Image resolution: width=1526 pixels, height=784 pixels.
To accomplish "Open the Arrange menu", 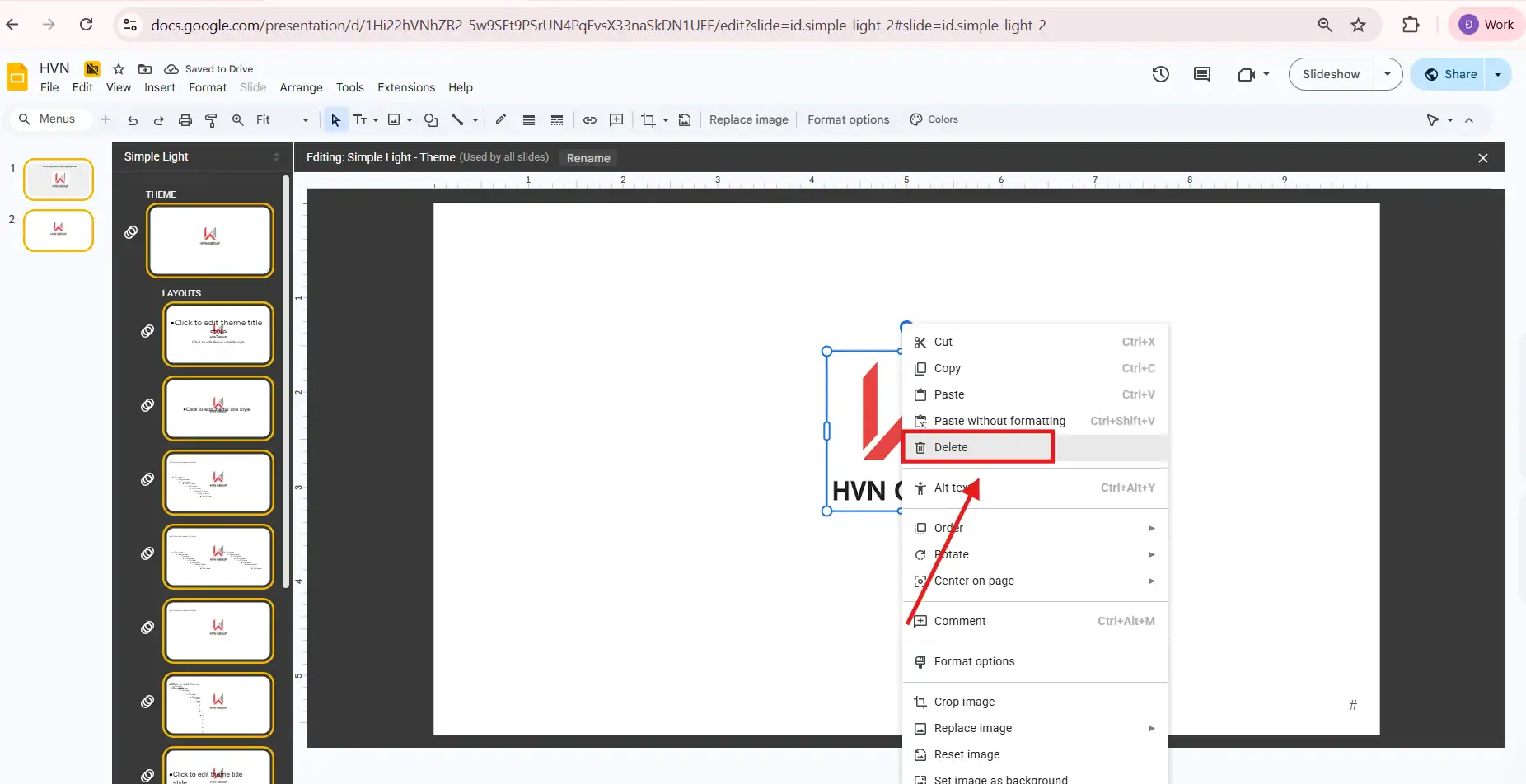I will click(301, 87).
